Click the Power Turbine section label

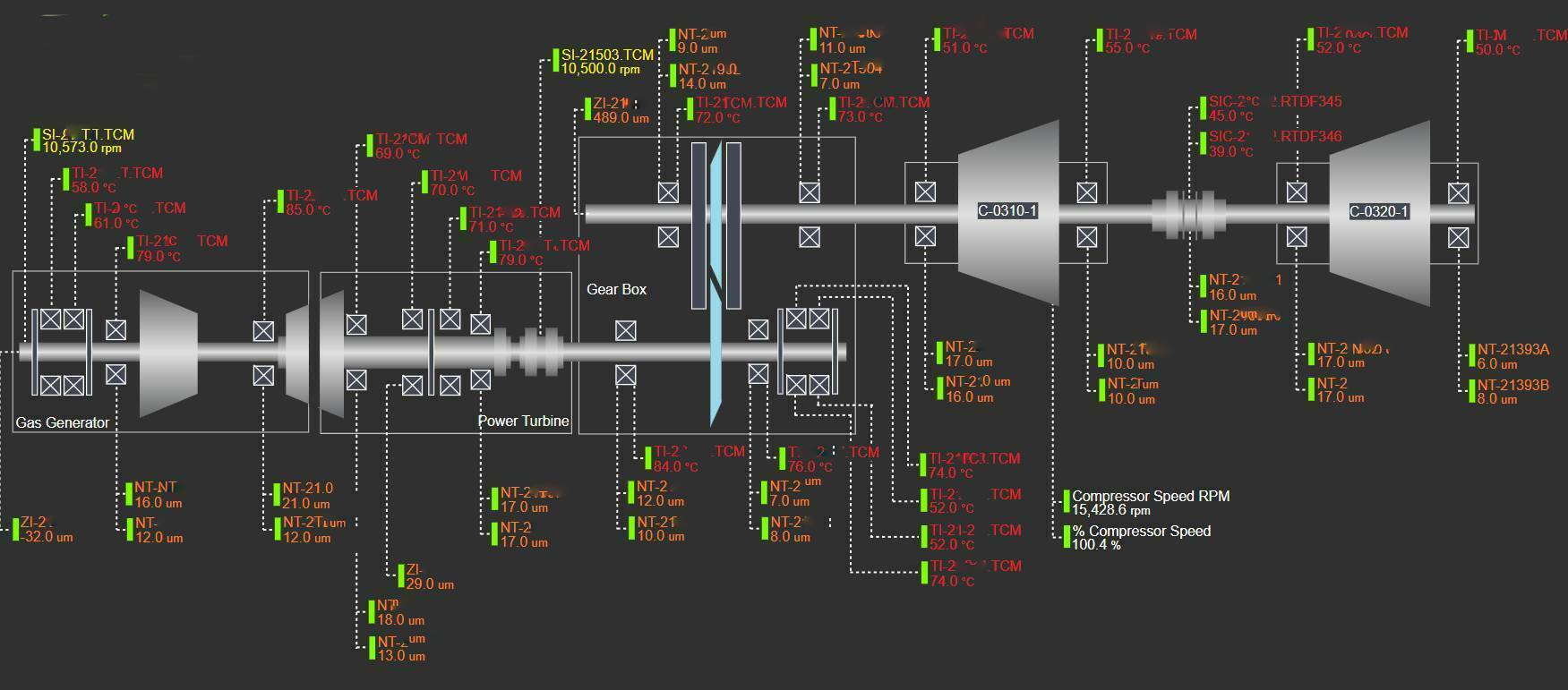coord(523,421)
